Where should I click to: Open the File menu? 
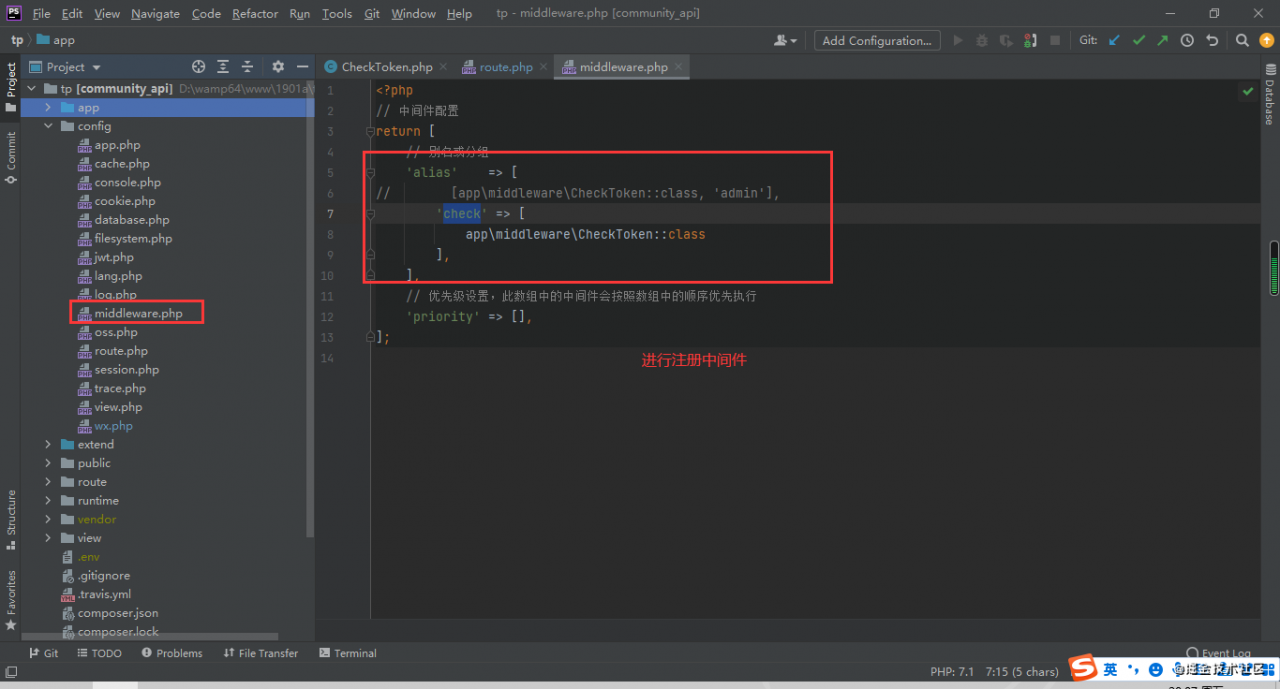click(x=41, y=14)
